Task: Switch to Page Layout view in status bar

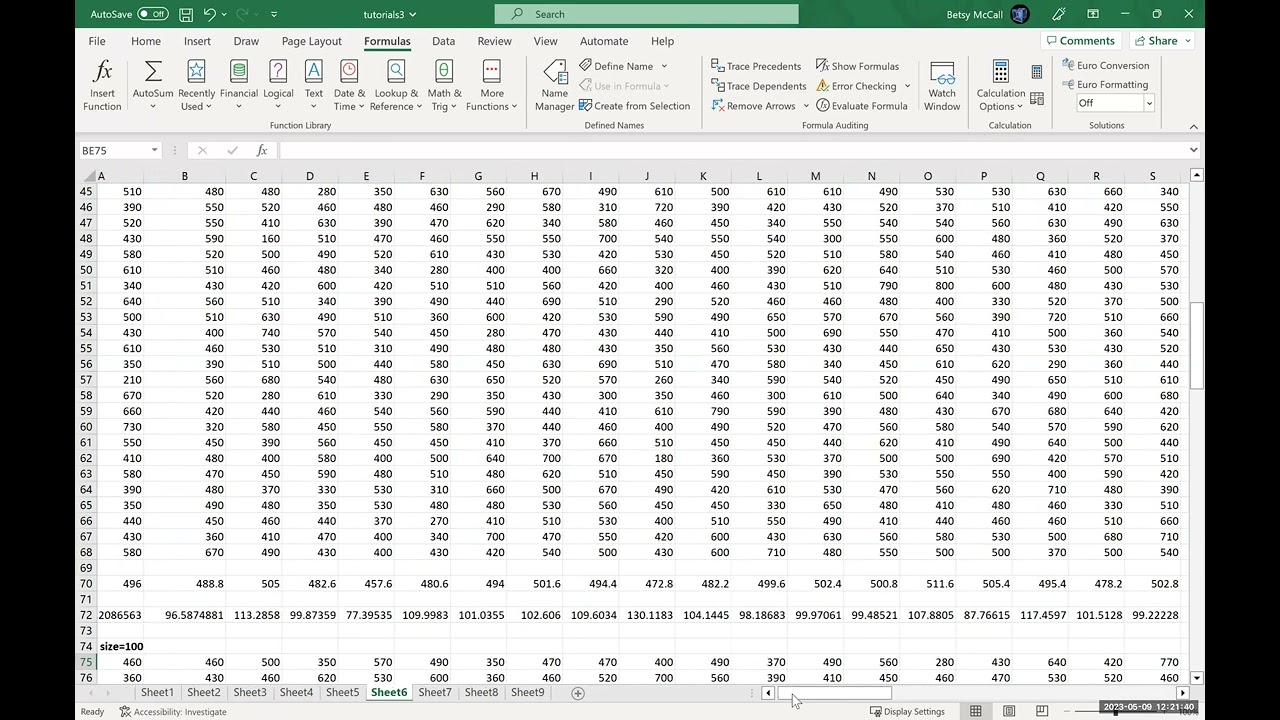Action: (x=1009, y=711)
